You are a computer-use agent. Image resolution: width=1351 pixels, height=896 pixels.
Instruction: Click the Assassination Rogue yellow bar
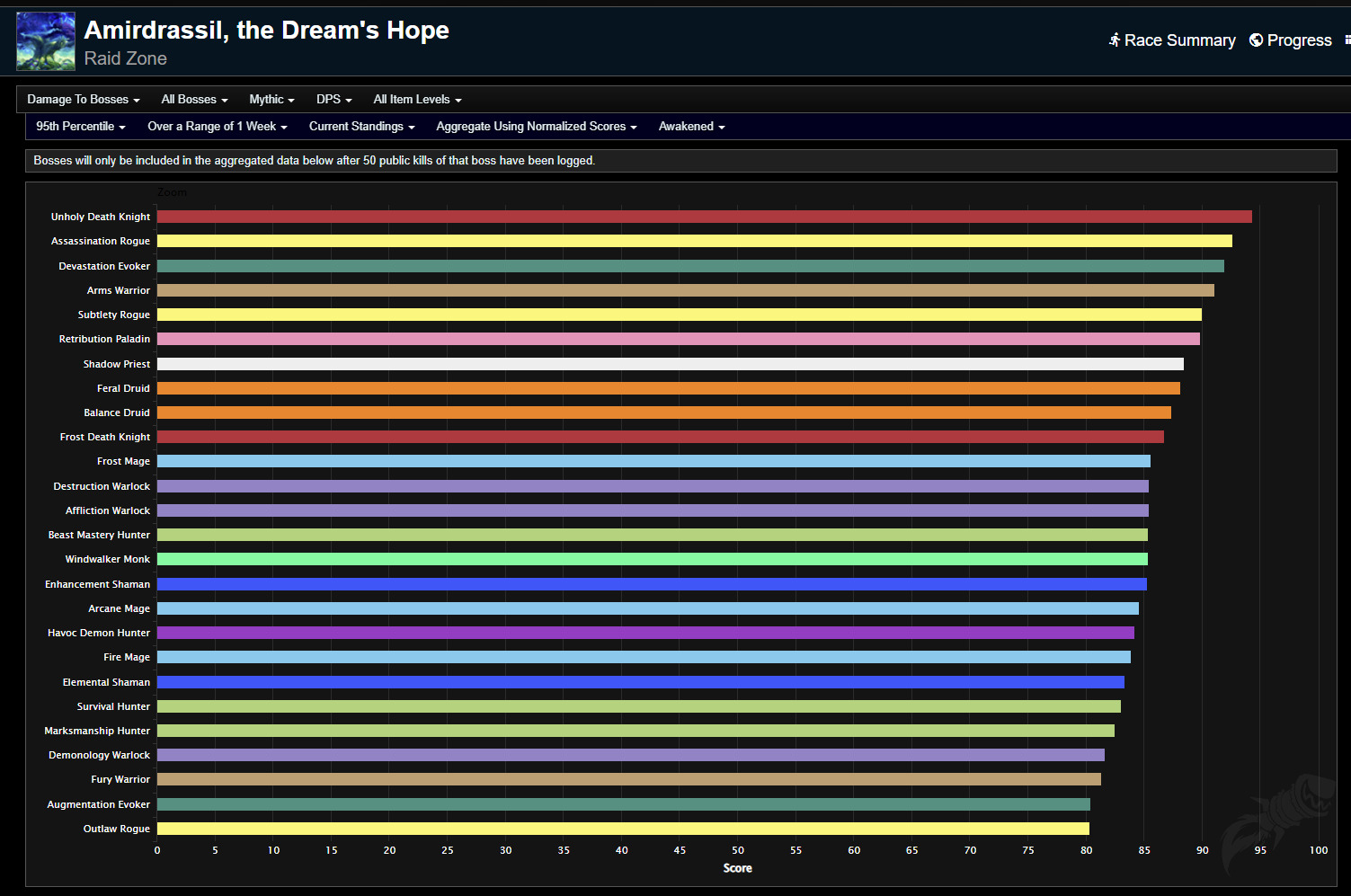click(694, 241)
